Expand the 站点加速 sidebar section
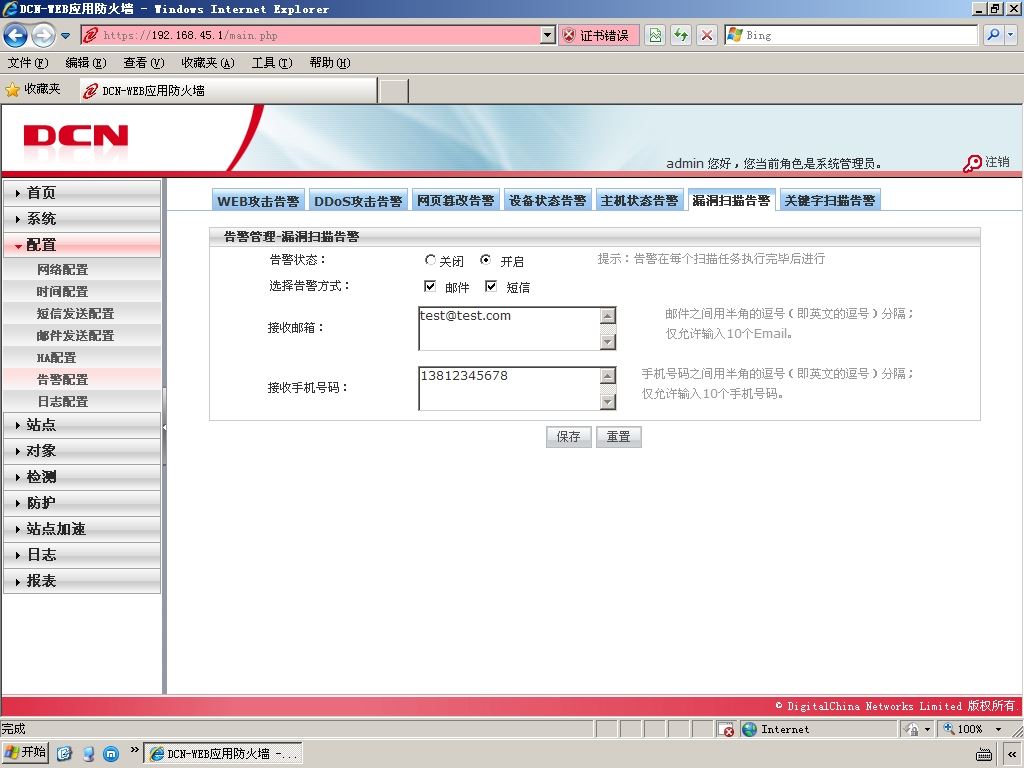The image size is (1024, 768). coord(82,529)
